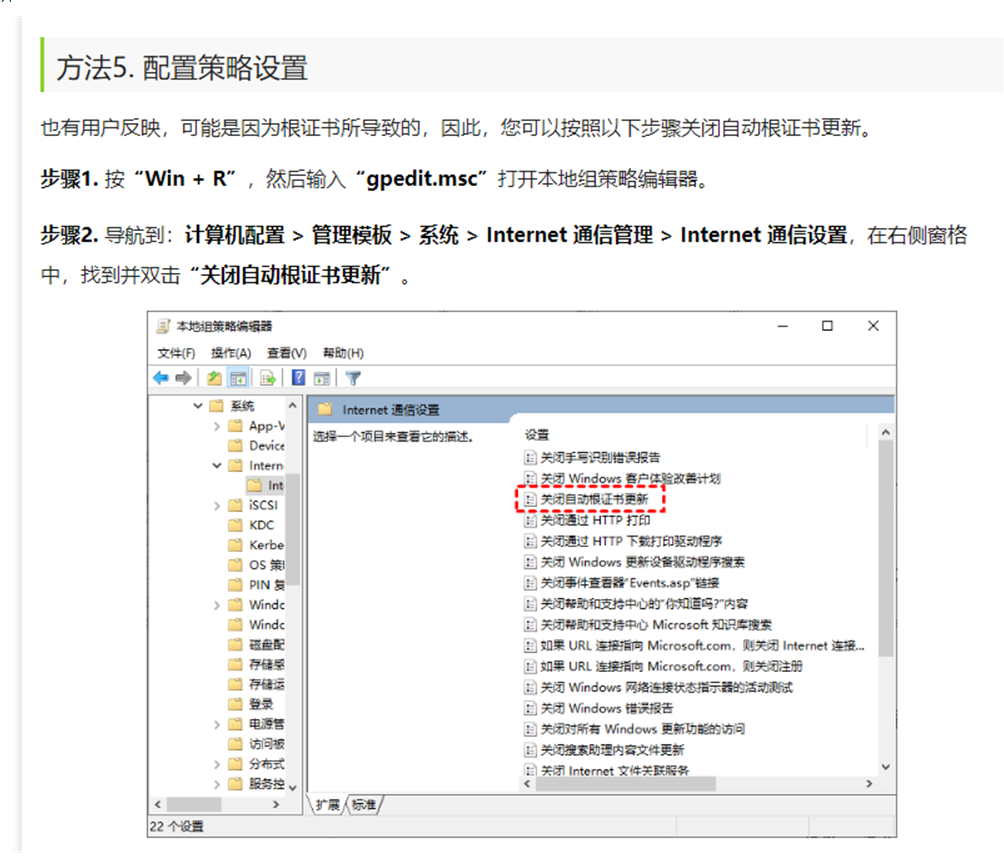Click the settings list vertical scrollbar thumb

[x=886, y=548]
